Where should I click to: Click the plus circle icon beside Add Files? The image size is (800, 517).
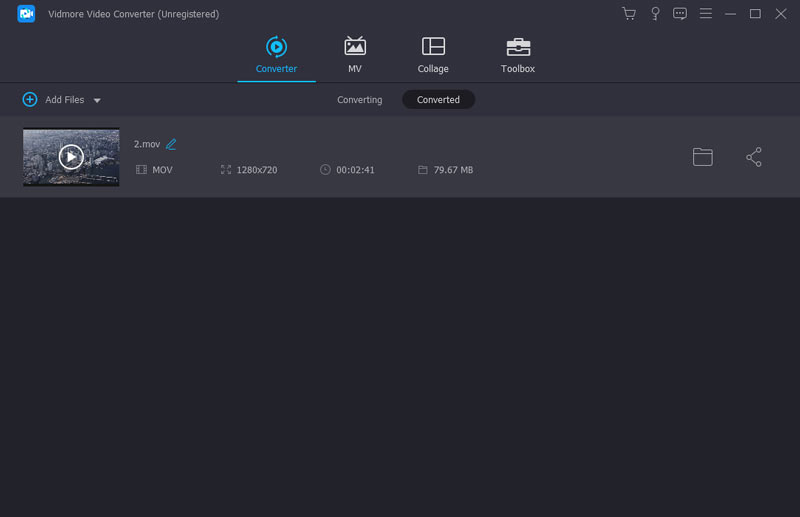[30, 100]
